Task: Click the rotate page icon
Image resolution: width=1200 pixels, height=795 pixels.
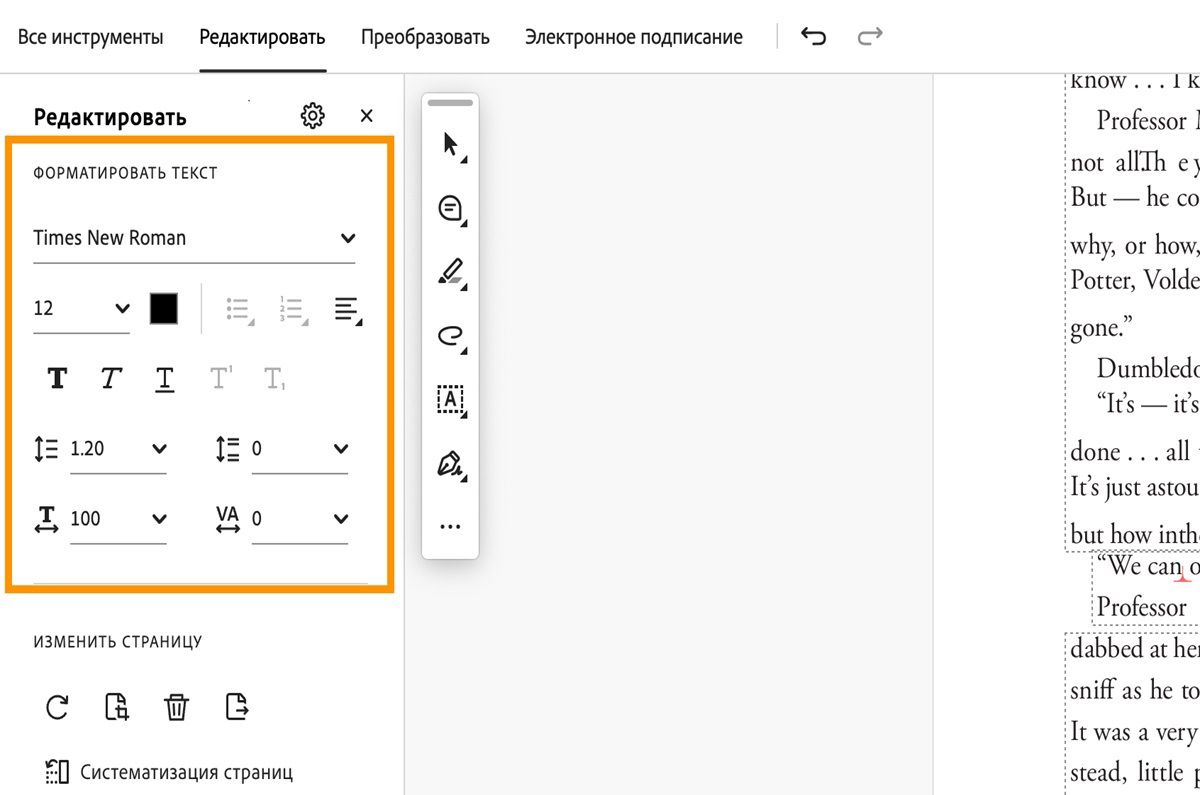Action: pos(58,707)
